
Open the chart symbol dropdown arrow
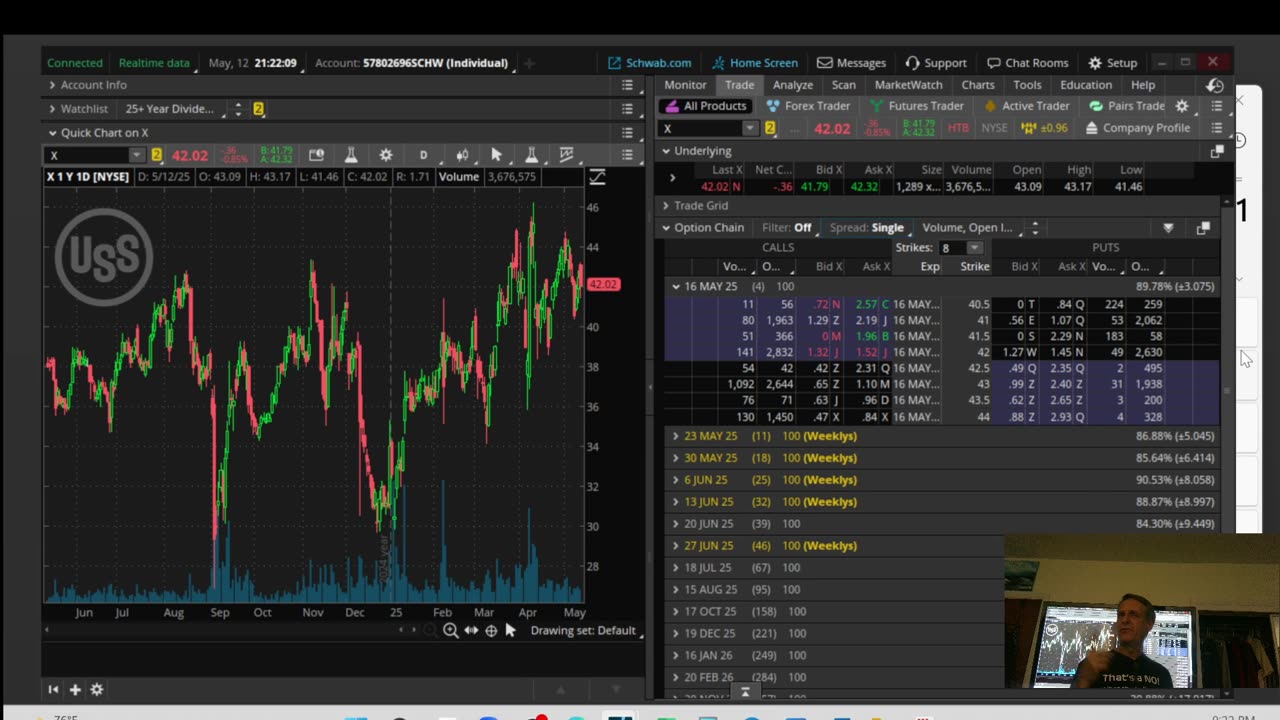coord(137,155)
